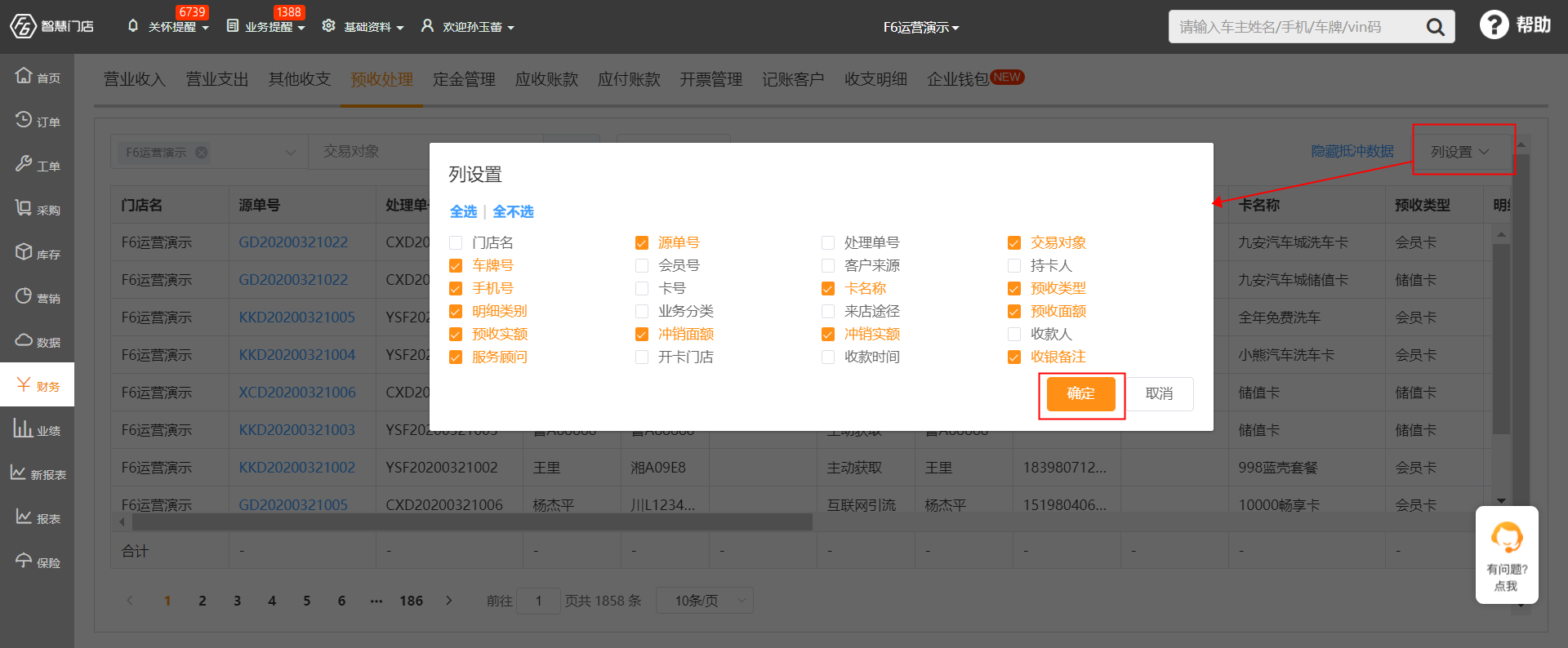Cancel the 列设置 dialog with 取消
This screenshot has height=648, width=1568.
(x=1159, y=394)
